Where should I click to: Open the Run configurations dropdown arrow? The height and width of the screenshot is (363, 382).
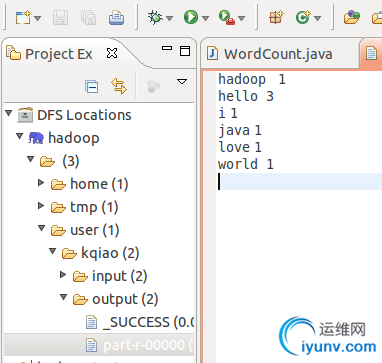(x=205, y=18)
